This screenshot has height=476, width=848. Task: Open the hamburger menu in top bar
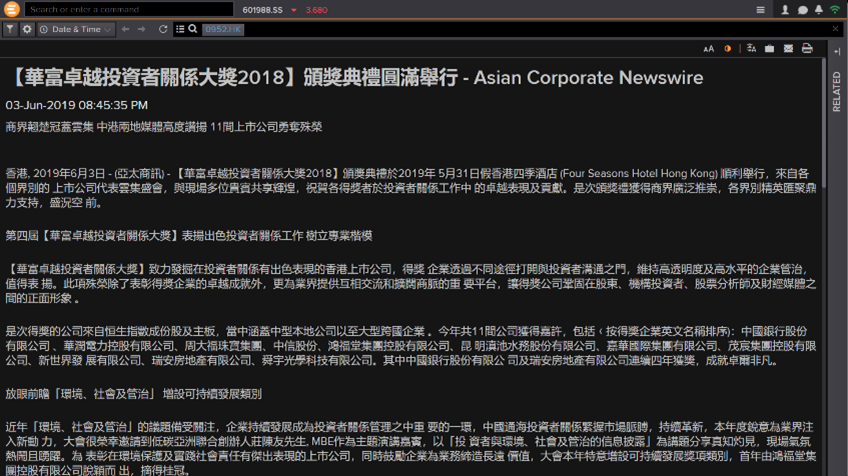coord(760,10)
